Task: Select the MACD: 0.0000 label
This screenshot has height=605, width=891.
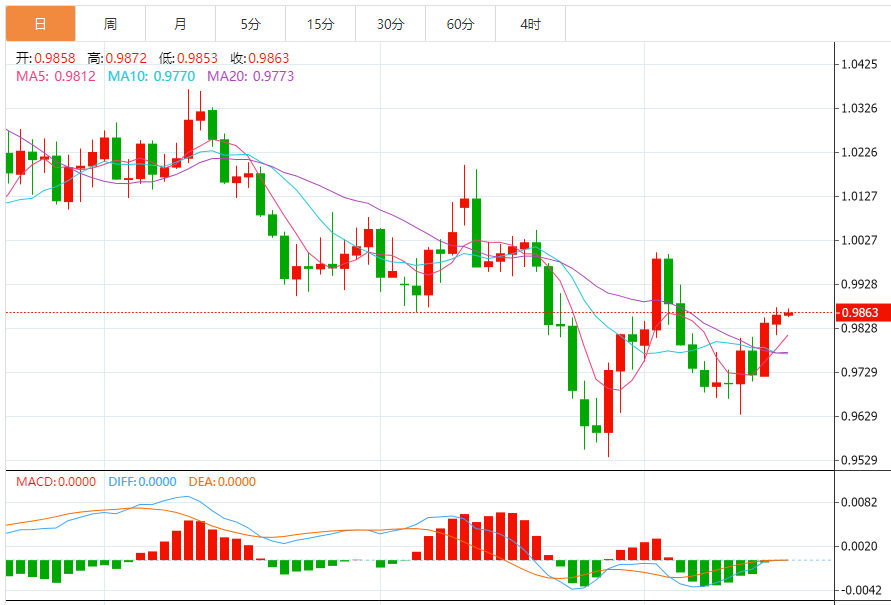Action: pyautogui.click(x=56, y=481)
